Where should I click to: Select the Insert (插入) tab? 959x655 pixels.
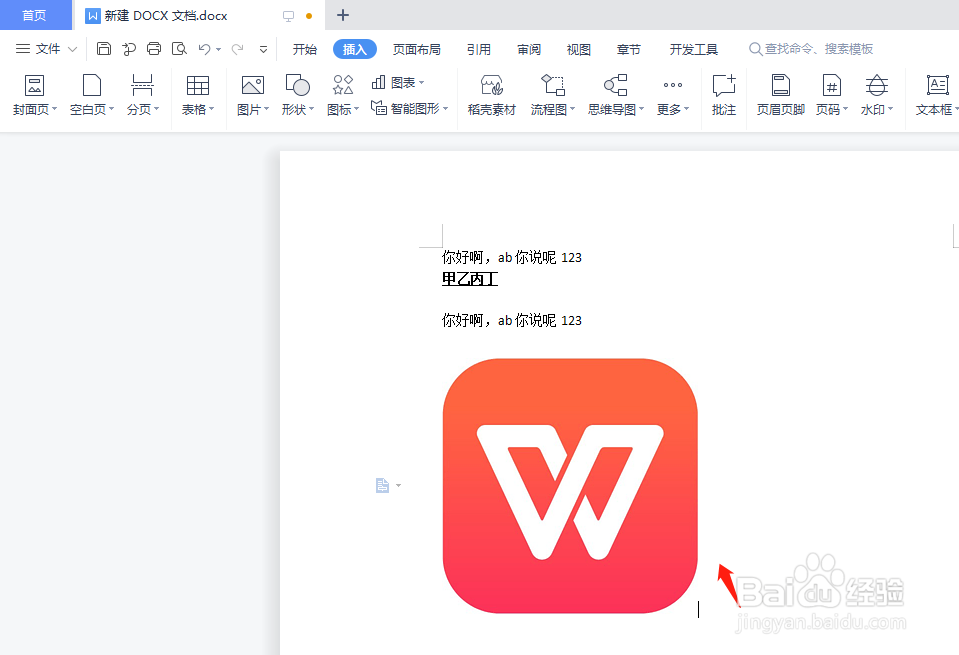click(x=355, y=49)
